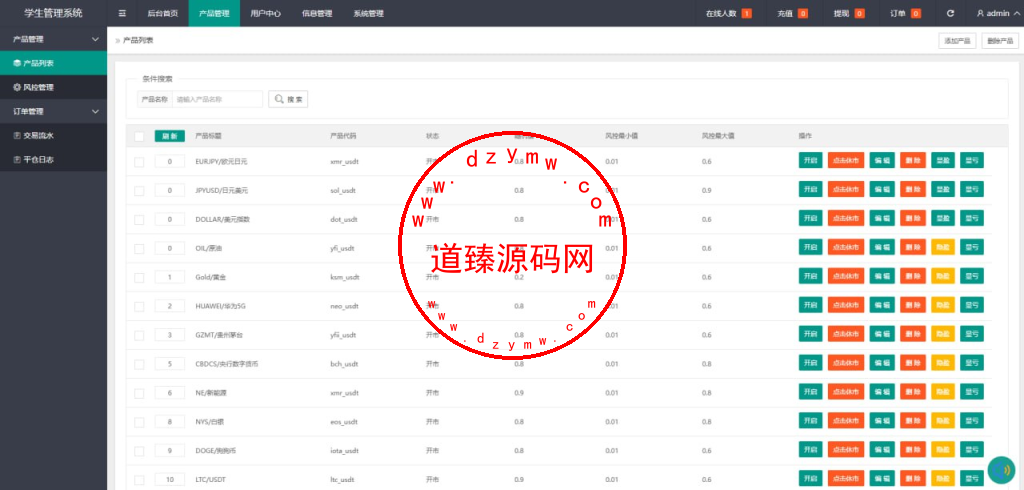Open the 用户中心 top tab
The image size is (1024, 490).
coord(265,13)
